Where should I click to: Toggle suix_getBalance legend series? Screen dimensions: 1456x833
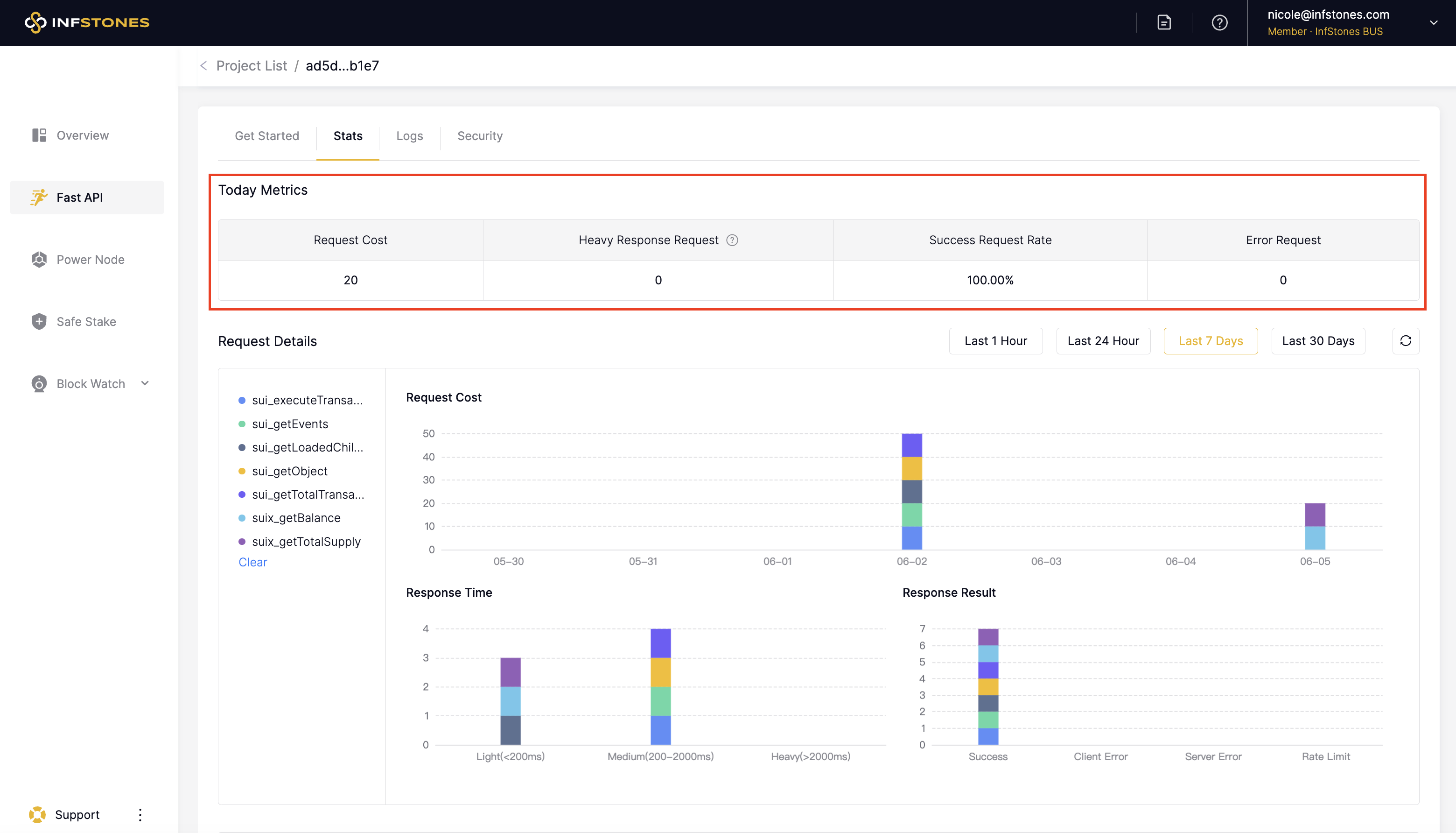click(x=295, y=518)
